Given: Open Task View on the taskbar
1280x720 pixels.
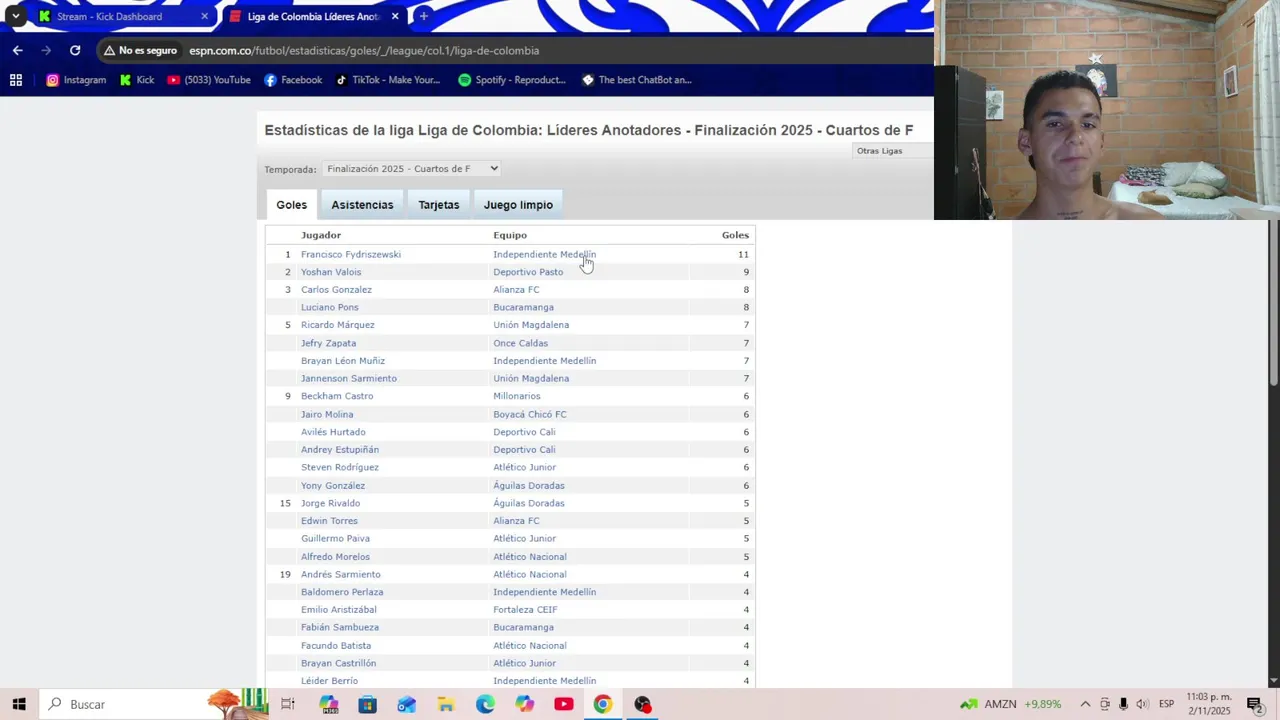Looking at the screenshot, I should 288,704.
